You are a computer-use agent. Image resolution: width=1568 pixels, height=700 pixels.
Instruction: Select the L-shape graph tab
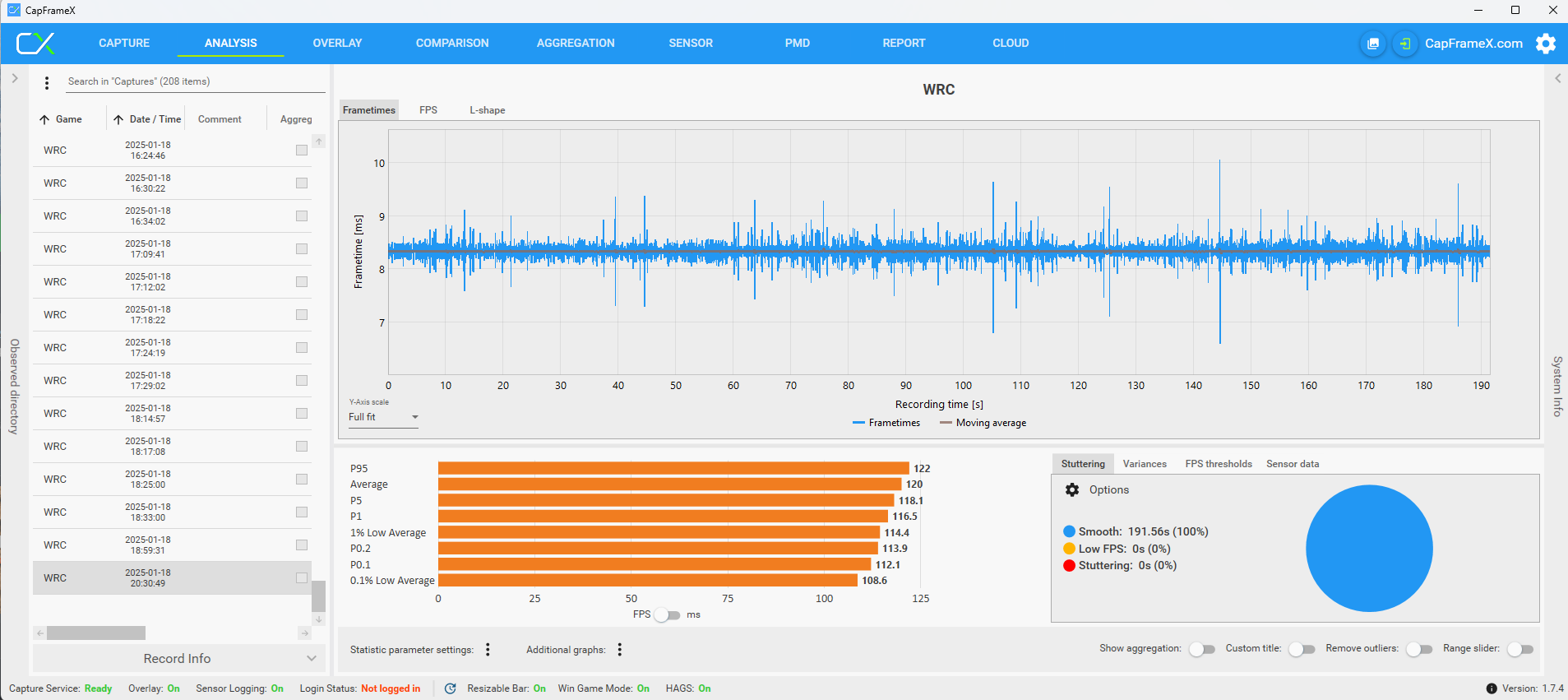[487, 110]
